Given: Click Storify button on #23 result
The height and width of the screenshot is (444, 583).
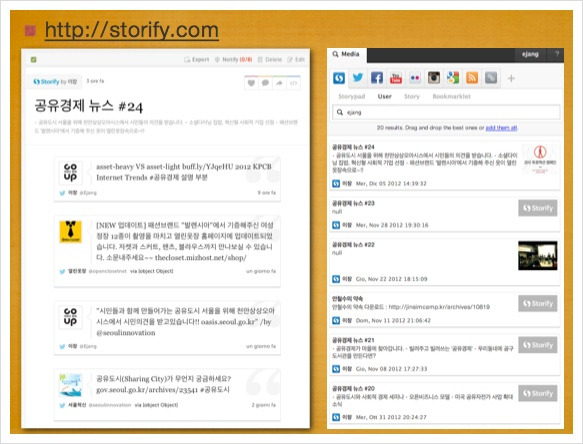Looking at the screenshot, I should pos(538,208).
